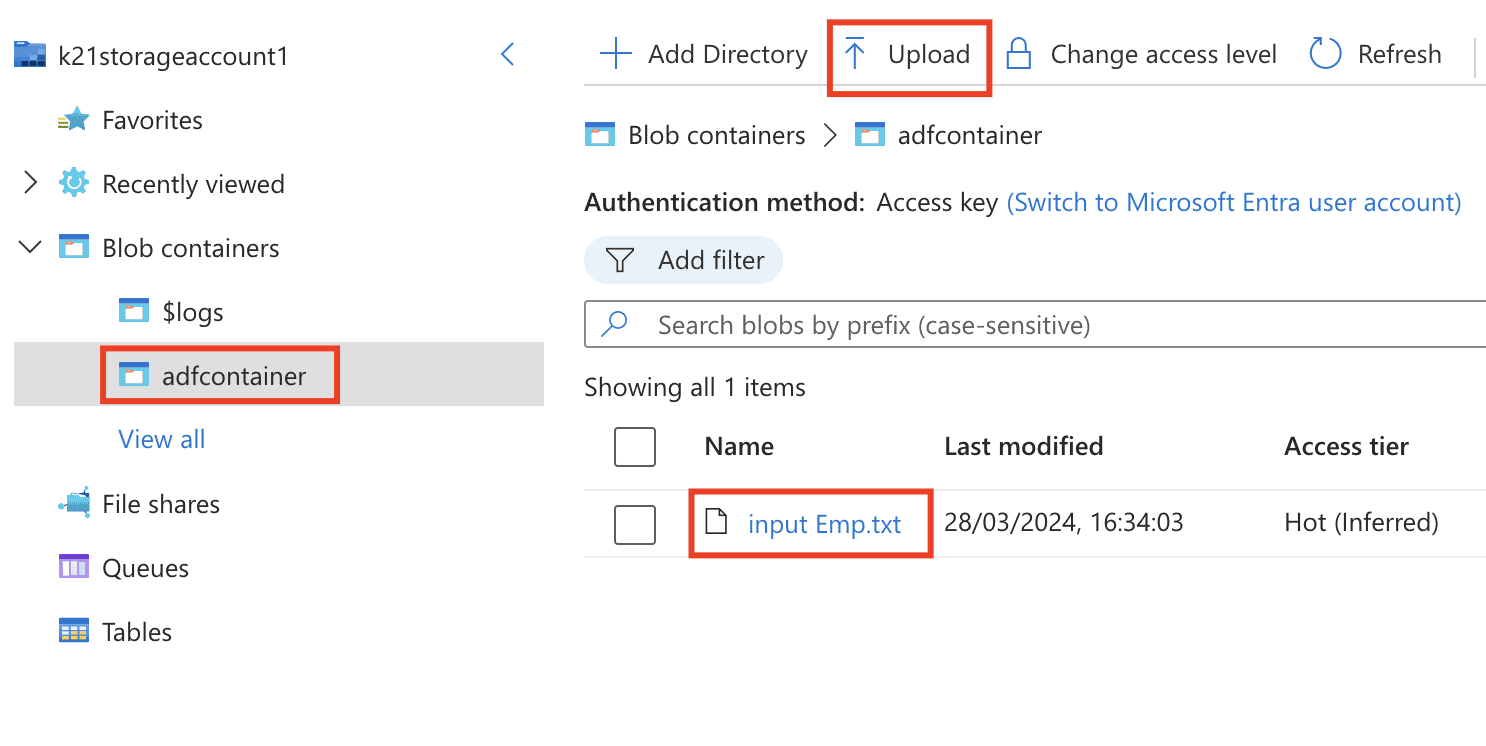The image size is (1486, 746).
Task: Expand the Recently viewed tree node
Action: pyautogui.click(x=30, y=184)
